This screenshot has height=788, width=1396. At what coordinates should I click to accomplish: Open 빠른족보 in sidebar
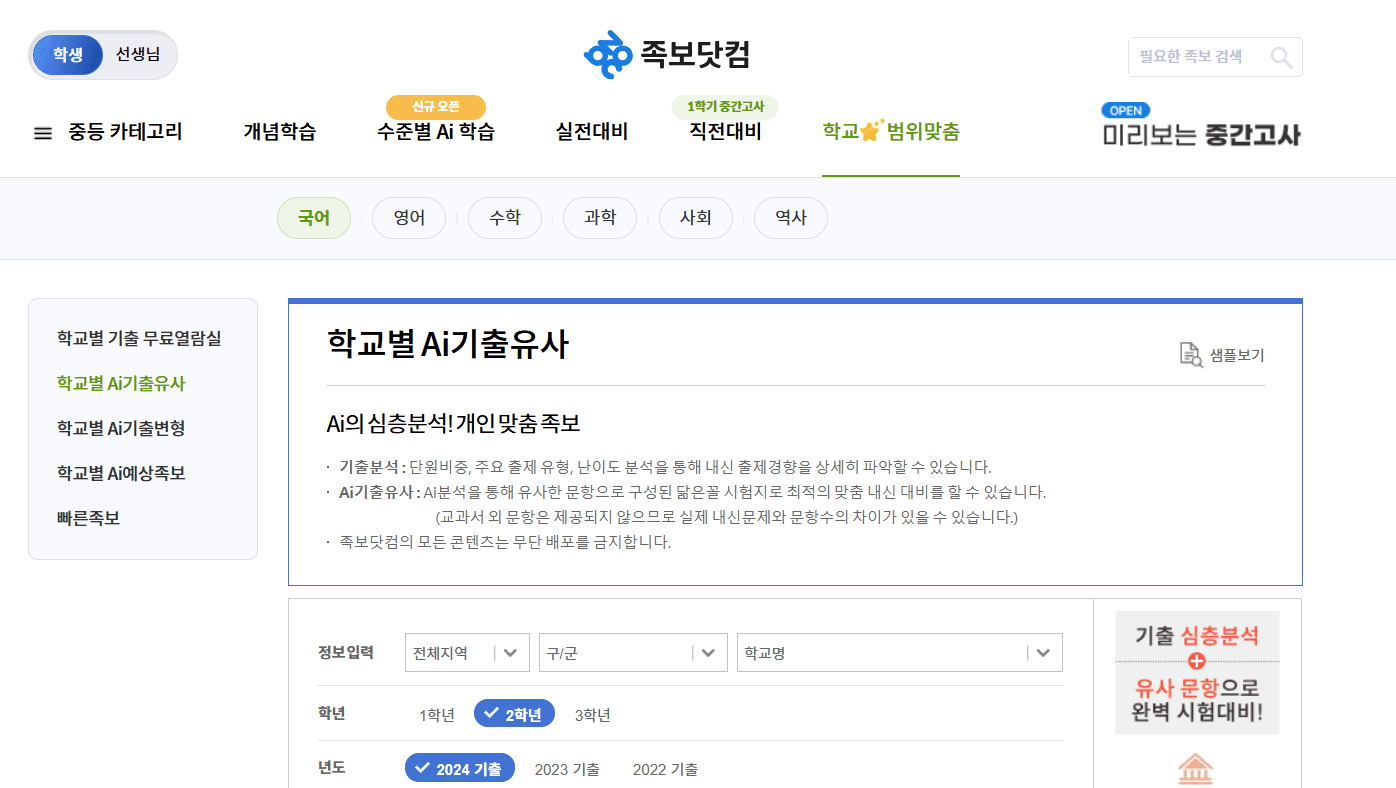tap(88, 518)
